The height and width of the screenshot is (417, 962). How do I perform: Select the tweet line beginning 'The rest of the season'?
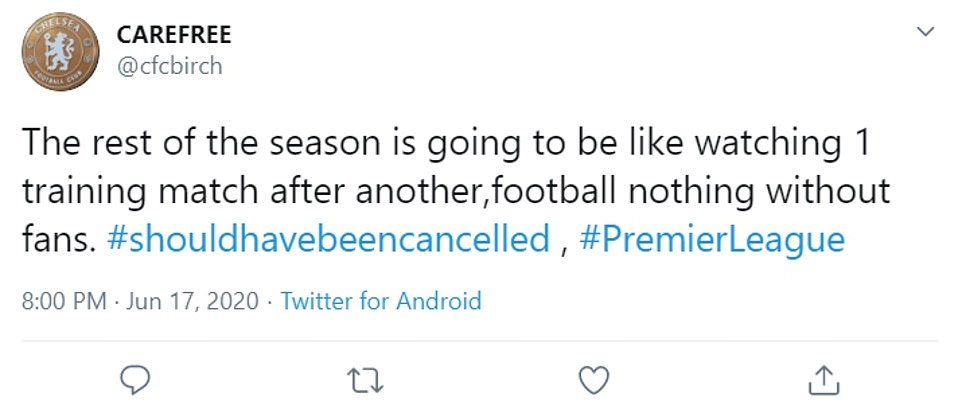click(446, 145)
